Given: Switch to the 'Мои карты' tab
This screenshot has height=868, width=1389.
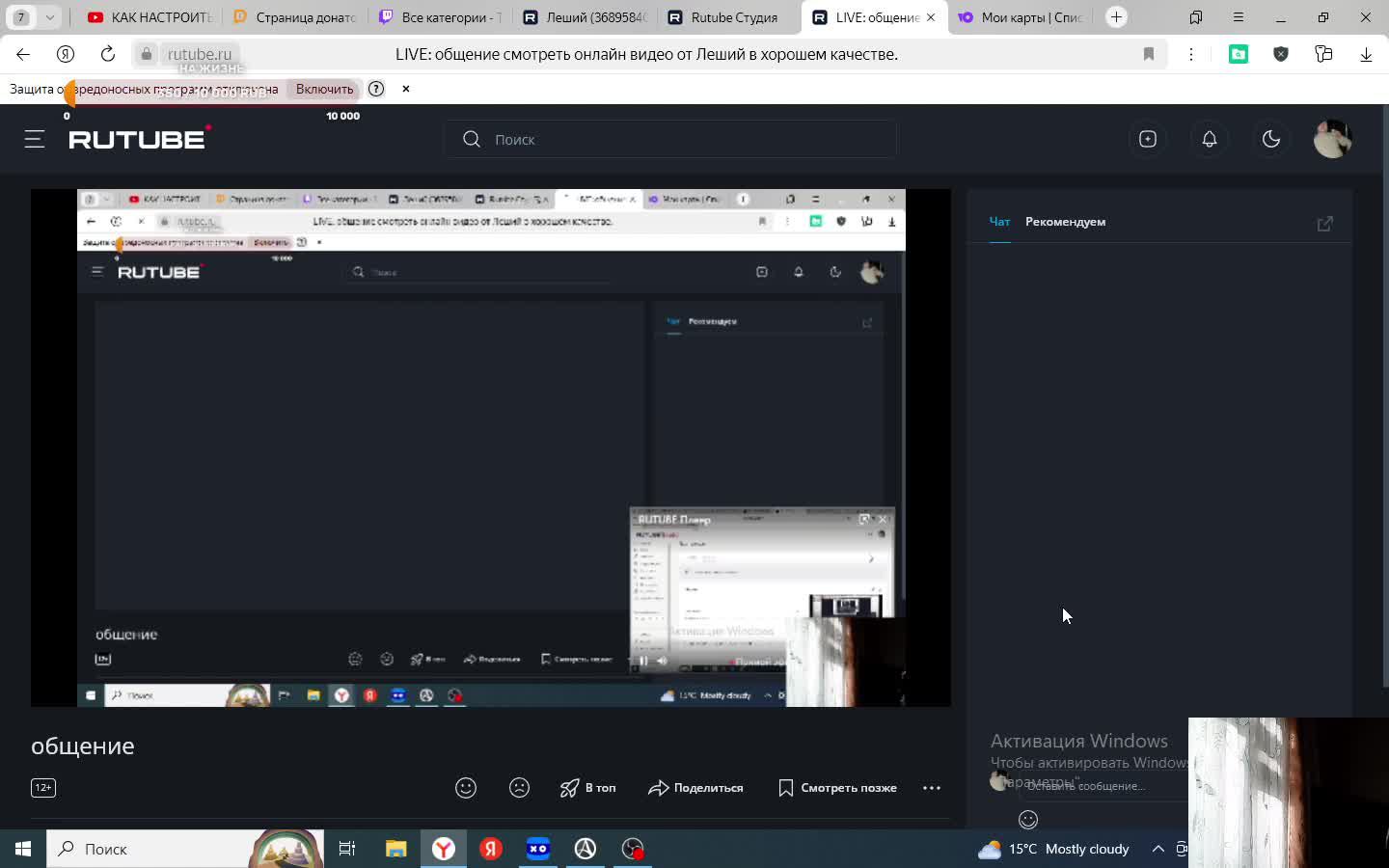Looking at the screenshot, I should coord(1021,17).
